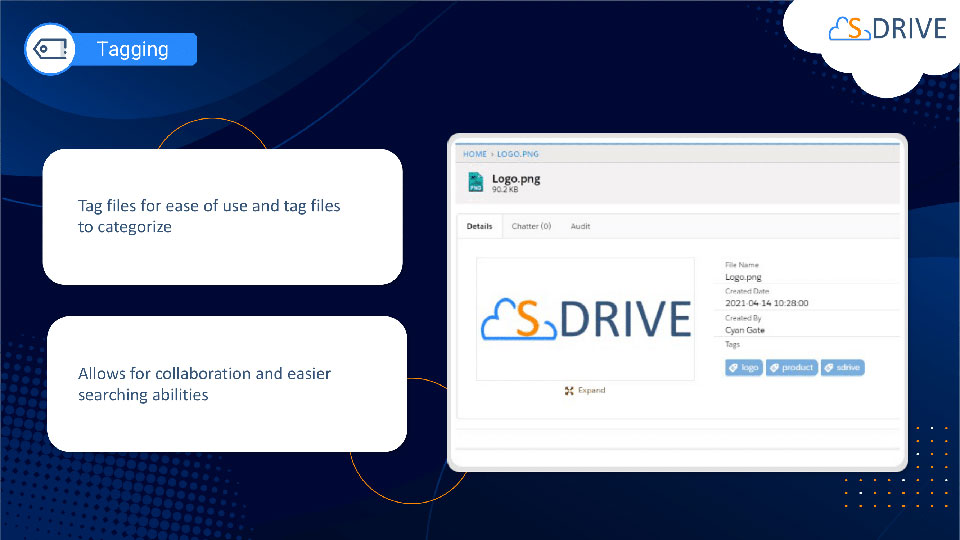Viewport: 960px width, 540px height.
Task: Select the product tag
Action: click(792, 367)
